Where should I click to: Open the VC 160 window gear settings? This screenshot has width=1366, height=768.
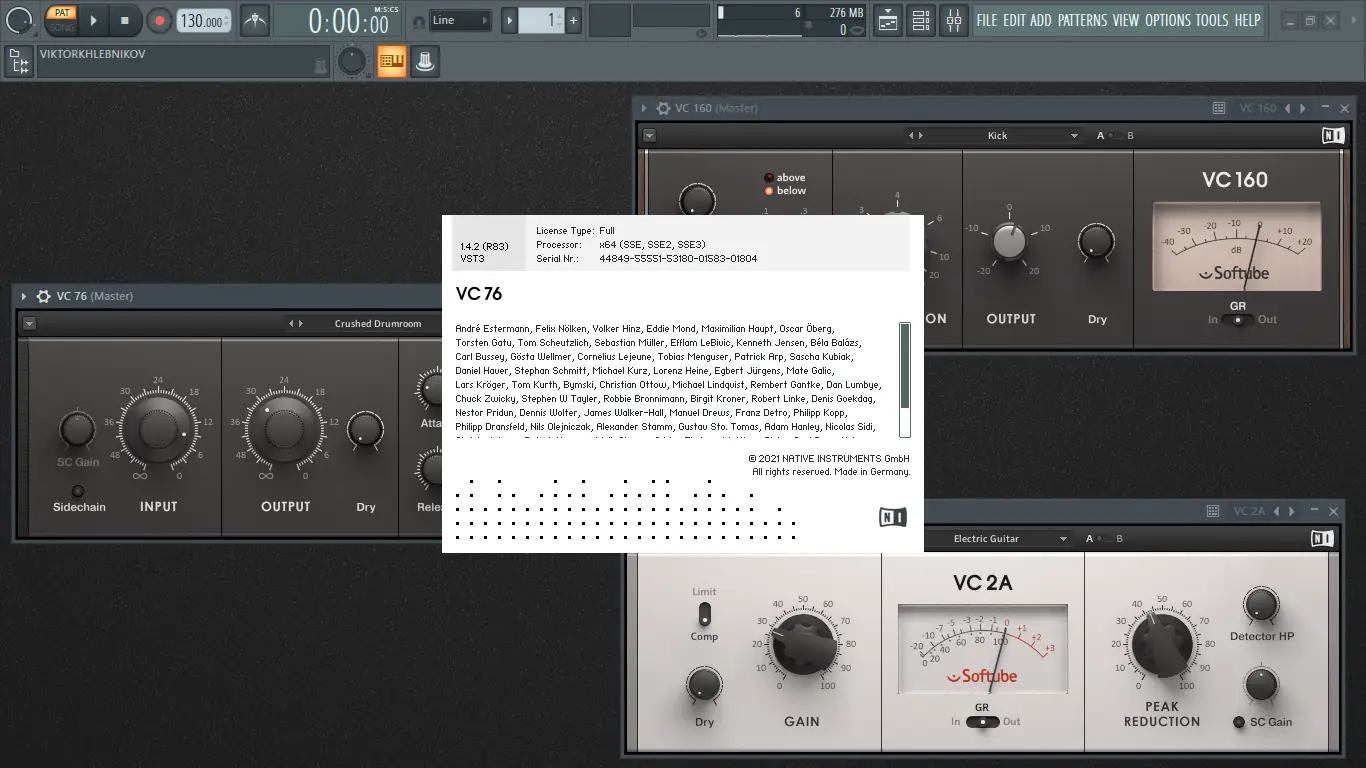[x=662, y=108]
